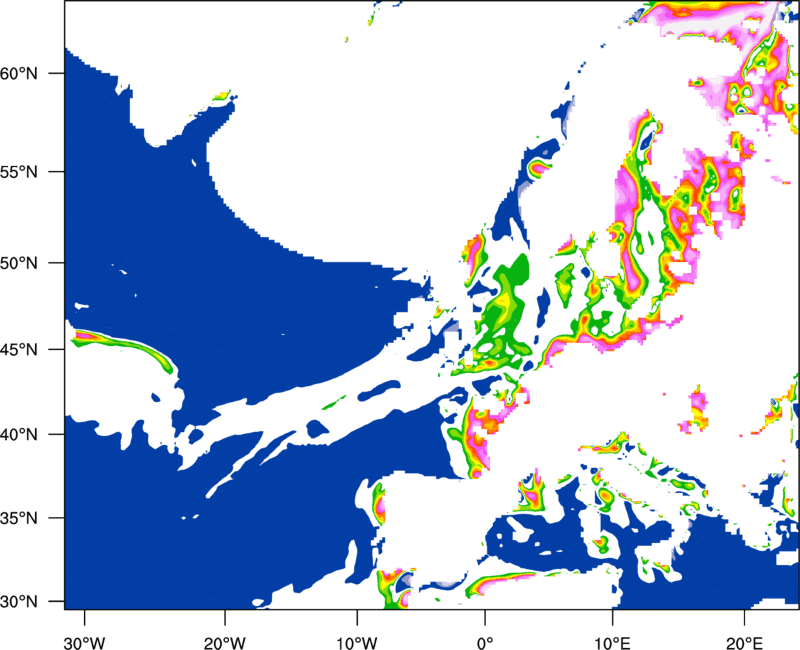Click the 55°N latitude label

19,171
